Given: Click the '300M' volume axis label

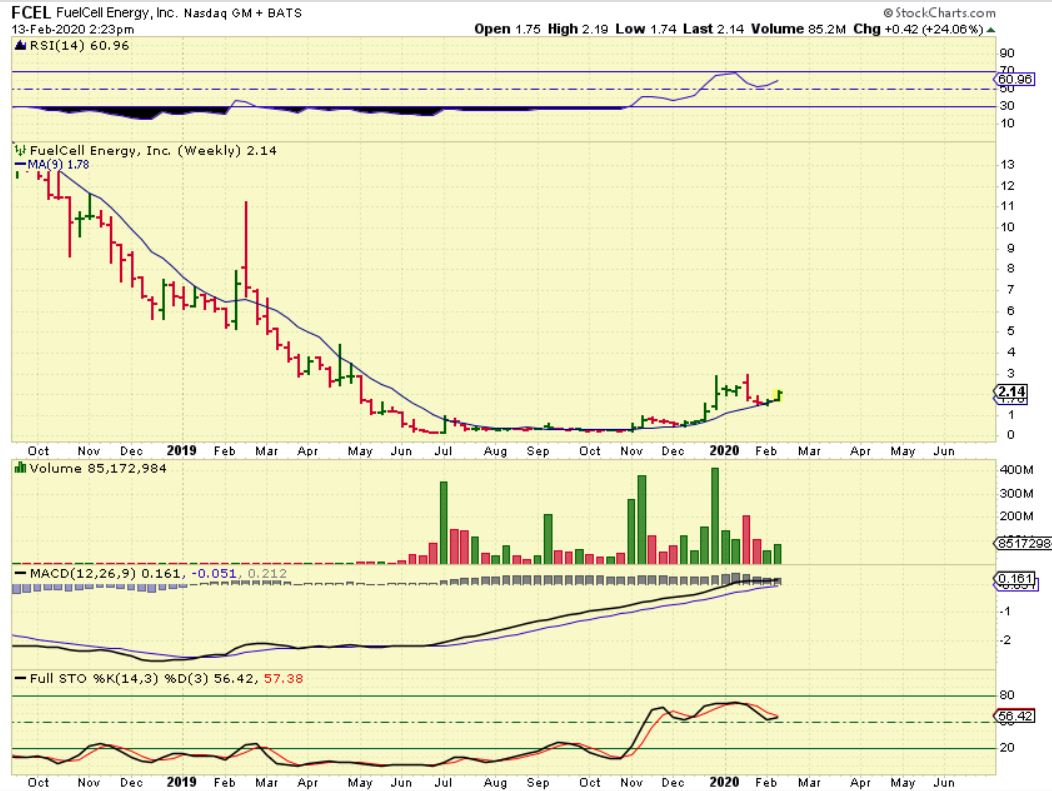Looking at the screenshot, I should tap(1016, 493).
